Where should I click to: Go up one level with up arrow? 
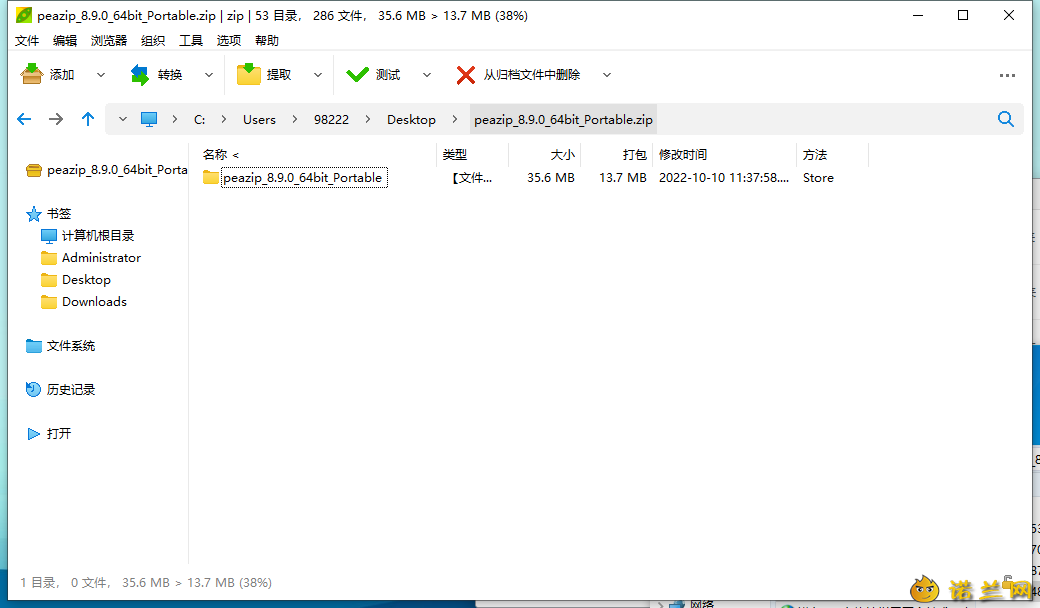(88, 119)
